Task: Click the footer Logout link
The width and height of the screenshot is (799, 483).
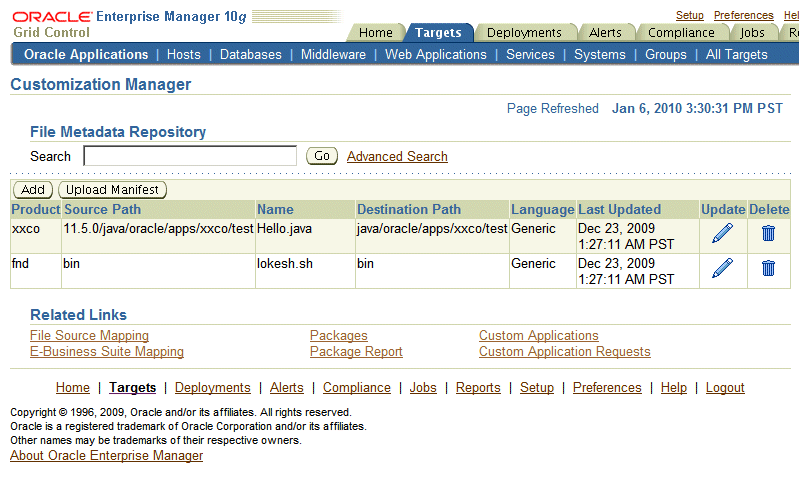Action: pyautogui.click(x=725, y=388)
